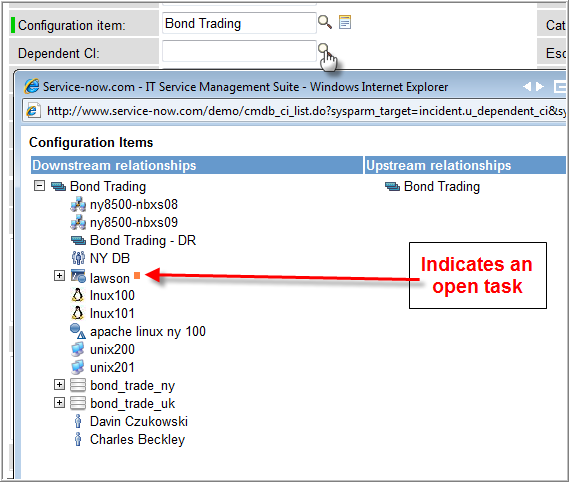Collapse the Bond Trading downstream tree

click(x=39, y=186)
